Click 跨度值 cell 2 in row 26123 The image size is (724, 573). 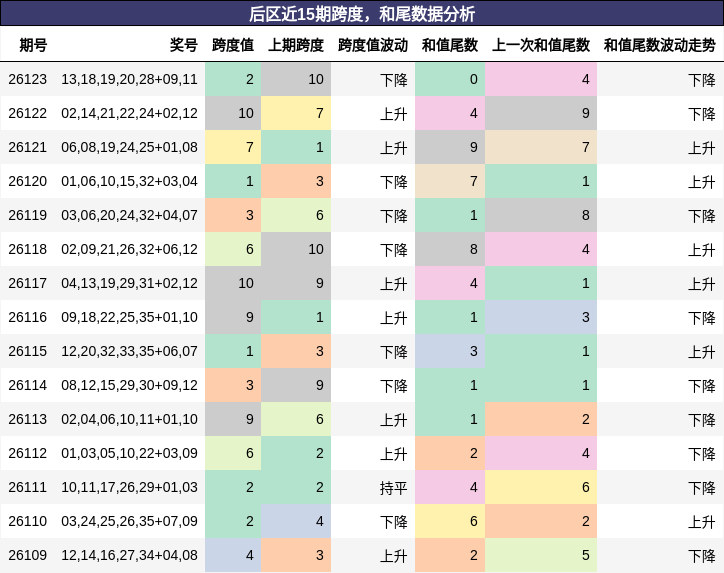click(x=233, y=79)
